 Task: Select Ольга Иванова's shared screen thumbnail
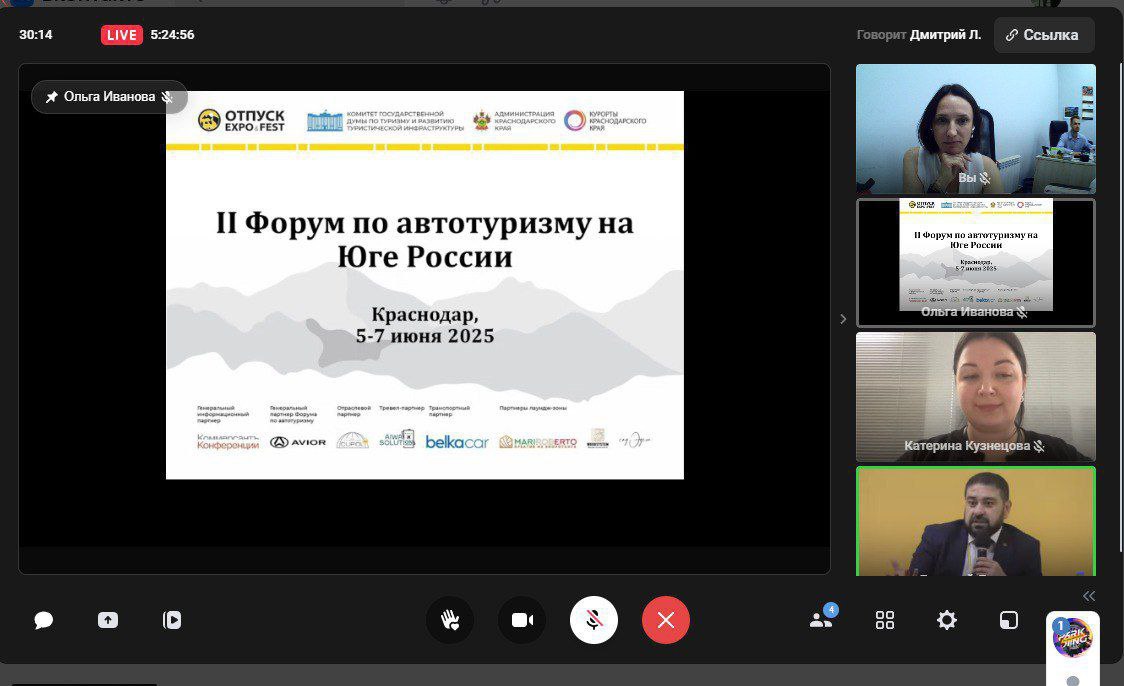tap(976, 262)
